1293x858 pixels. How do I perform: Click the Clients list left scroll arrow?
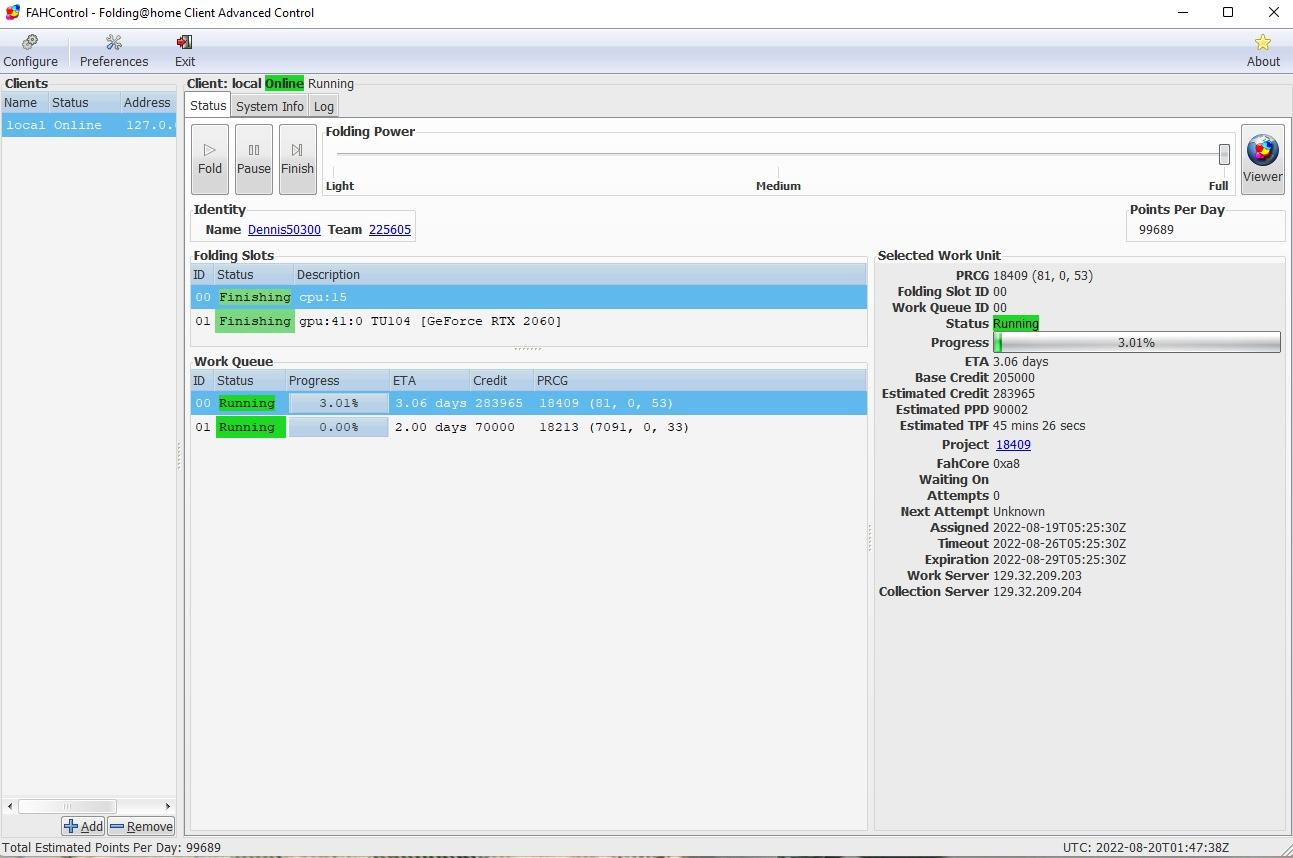point(11,806)
